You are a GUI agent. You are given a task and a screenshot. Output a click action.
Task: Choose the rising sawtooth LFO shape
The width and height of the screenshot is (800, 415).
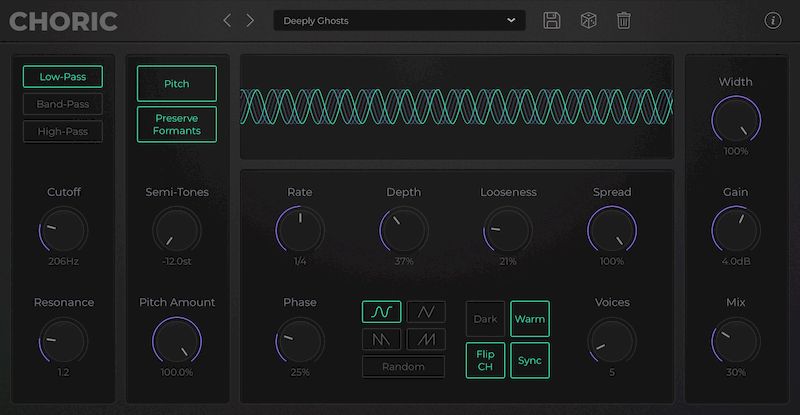click(427, 340)
